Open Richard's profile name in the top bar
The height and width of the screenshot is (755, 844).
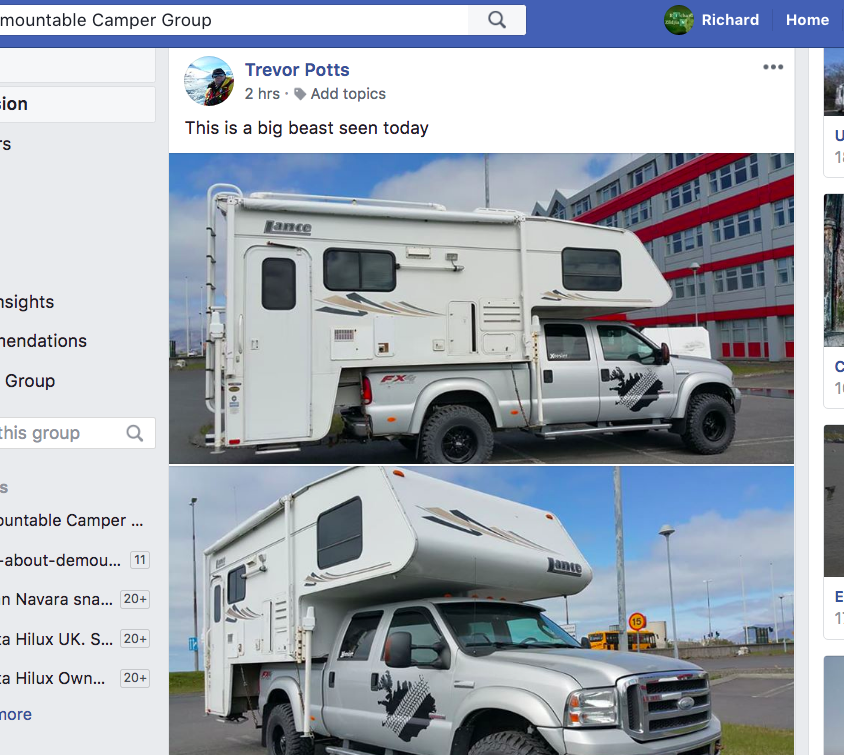tap(730, 20)
